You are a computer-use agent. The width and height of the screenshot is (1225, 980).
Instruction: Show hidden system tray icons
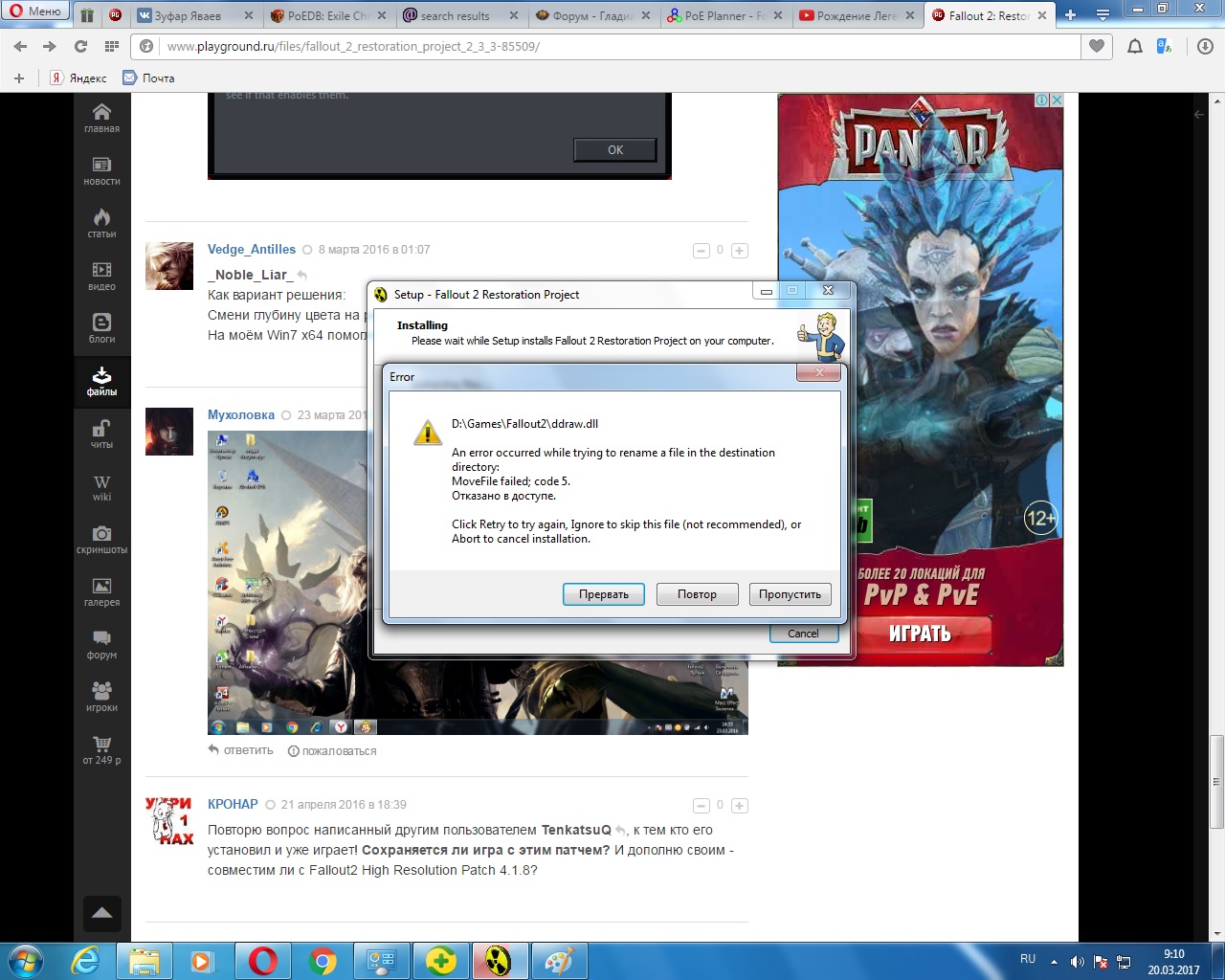click(1055, 961)
